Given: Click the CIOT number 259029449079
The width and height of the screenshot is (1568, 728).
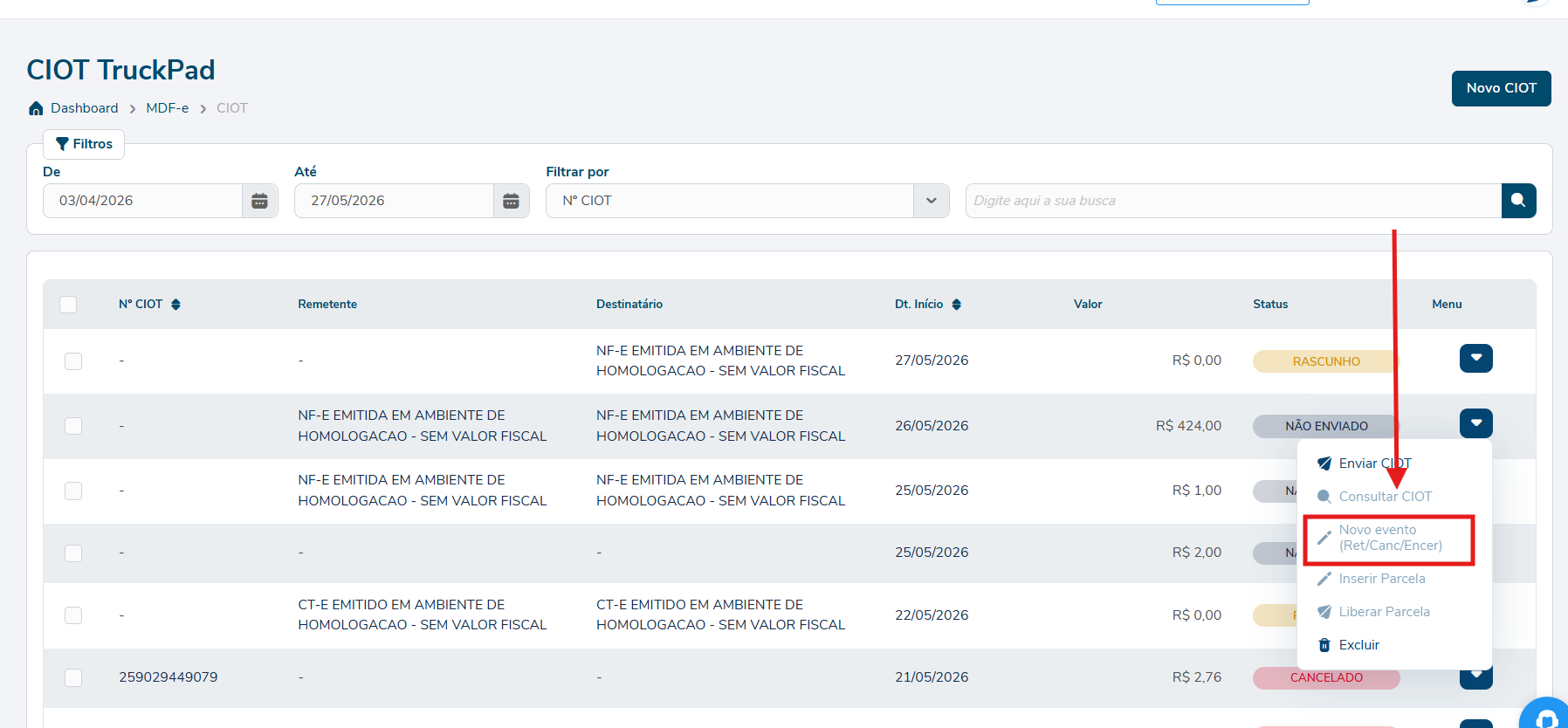Looking at the screenshot, I should [x=168, y=677].
